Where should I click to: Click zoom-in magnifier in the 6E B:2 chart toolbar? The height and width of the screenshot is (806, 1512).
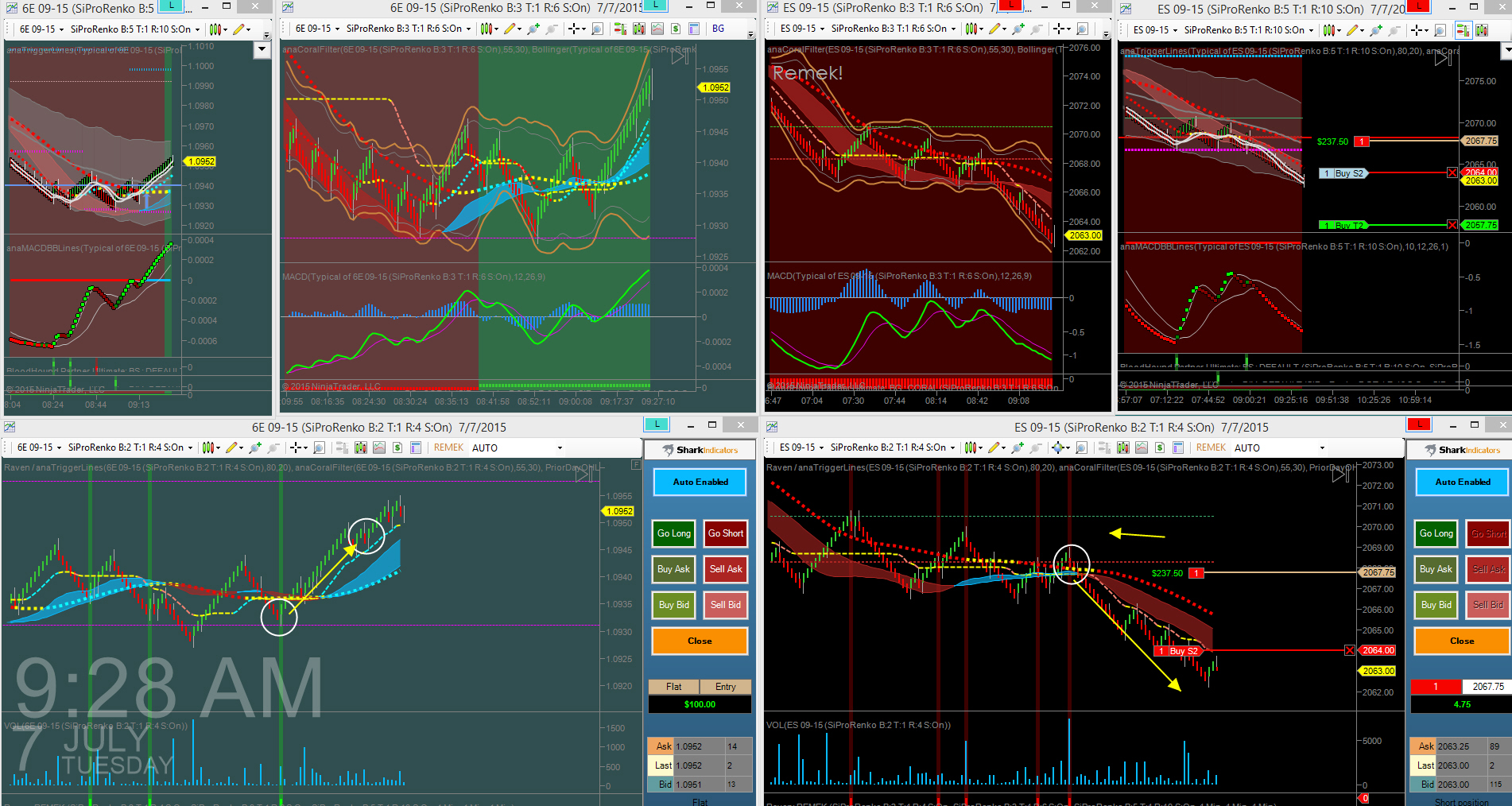254,448
